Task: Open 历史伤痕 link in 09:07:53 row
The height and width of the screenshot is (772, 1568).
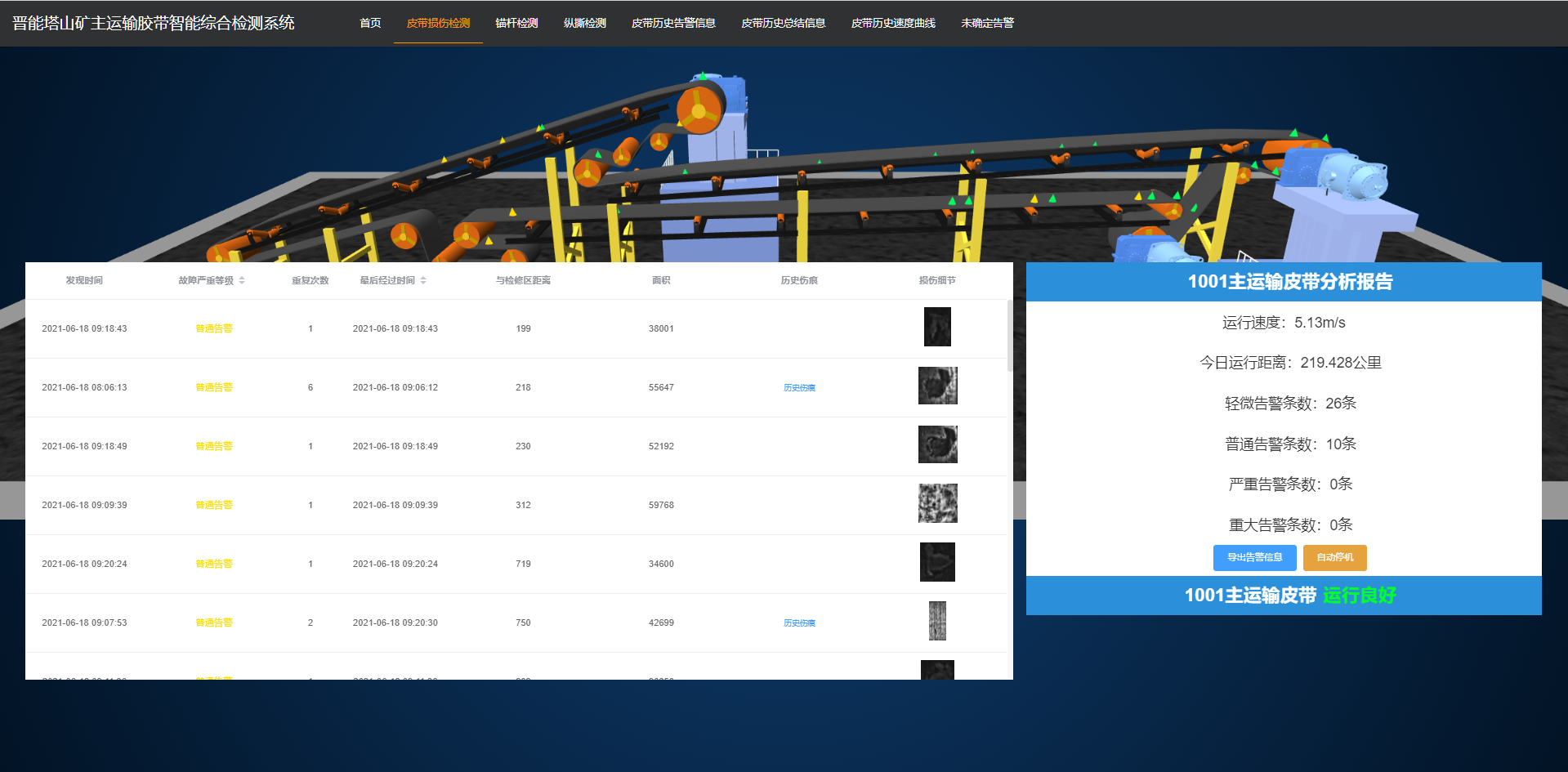Action: coord(799,623)
